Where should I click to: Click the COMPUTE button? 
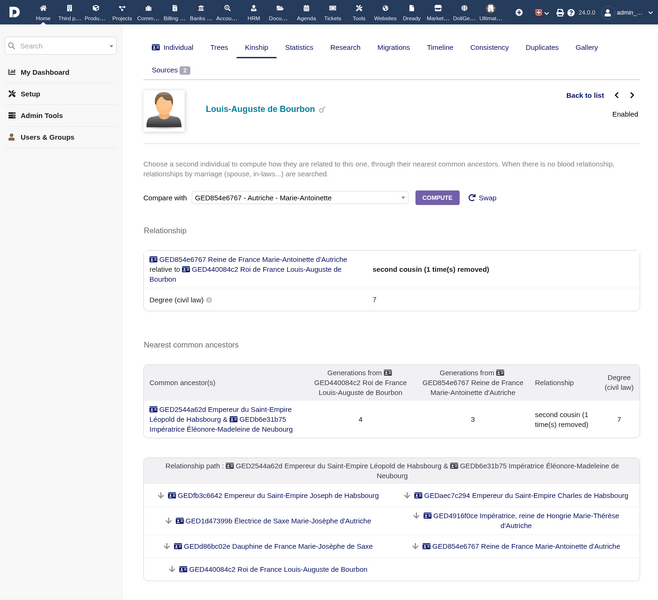click(x=437, y=198)
